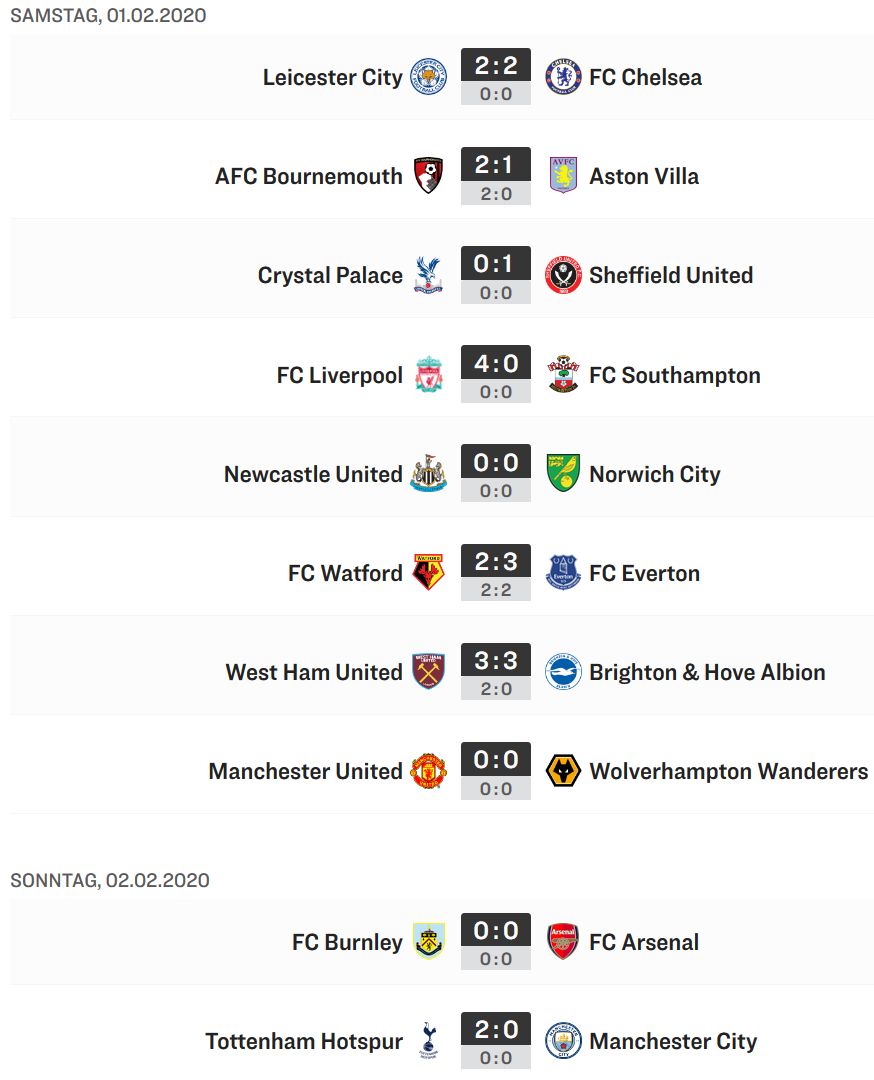
Task: Click the Wolverhampton Wanderers wolf crest
Action: click(x=563, y=771)
